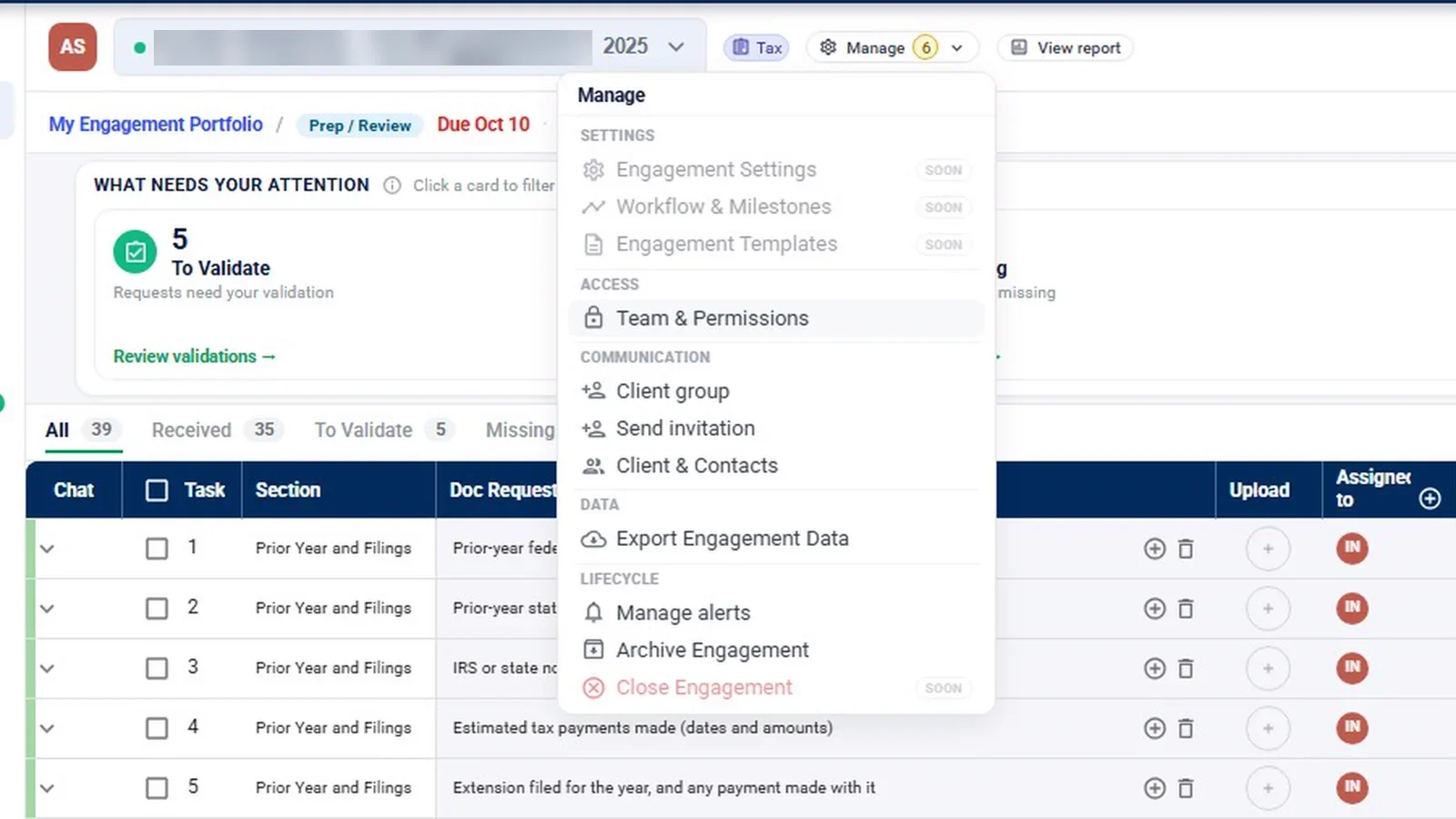Click the Archive Engagement icon

pos(593,651)
